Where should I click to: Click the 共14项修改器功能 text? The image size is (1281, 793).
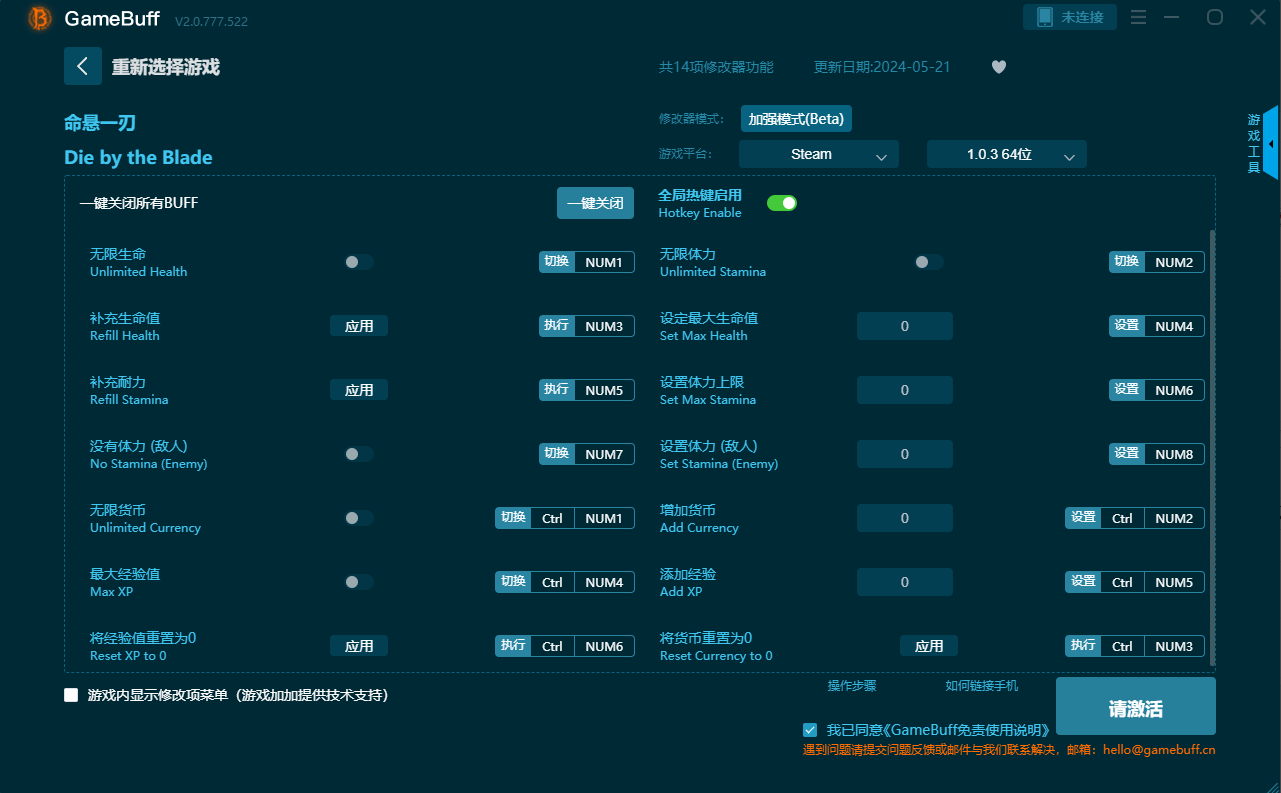716,67
